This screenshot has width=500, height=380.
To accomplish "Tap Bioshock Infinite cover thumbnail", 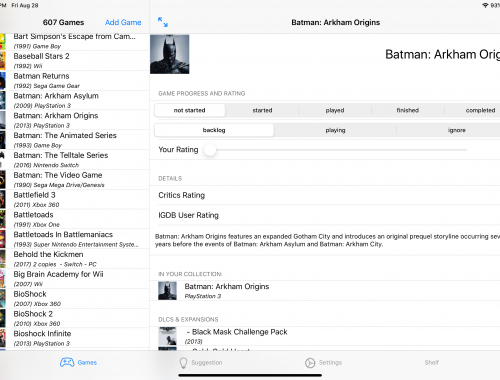I will [x=3, y=338].
